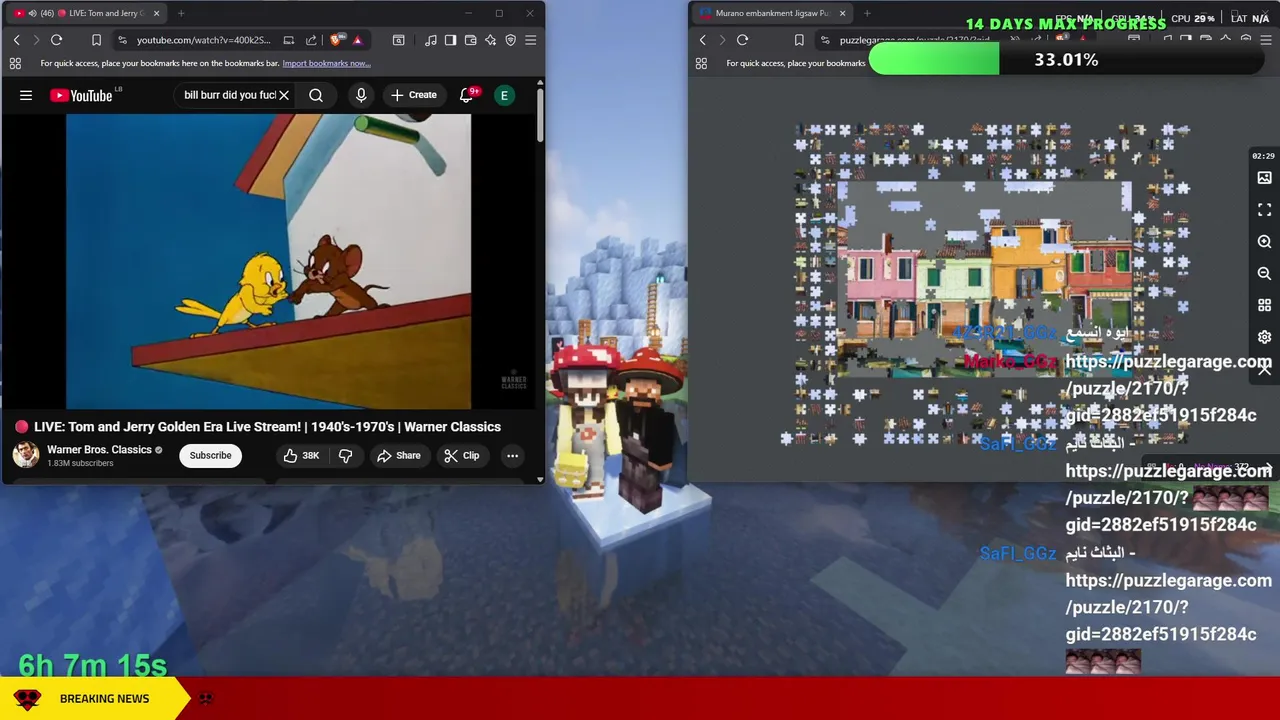Toggle puzzle fullscreen mode
This screenshot has width=1280, height=720.
[1264, 210]
